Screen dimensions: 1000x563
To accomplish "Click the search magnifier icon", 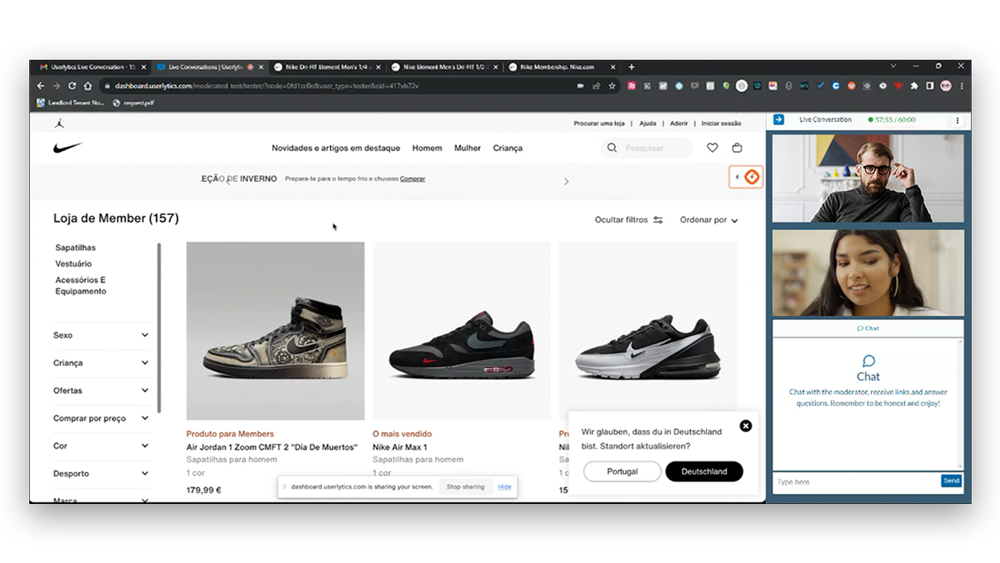I will click(612, 148).
